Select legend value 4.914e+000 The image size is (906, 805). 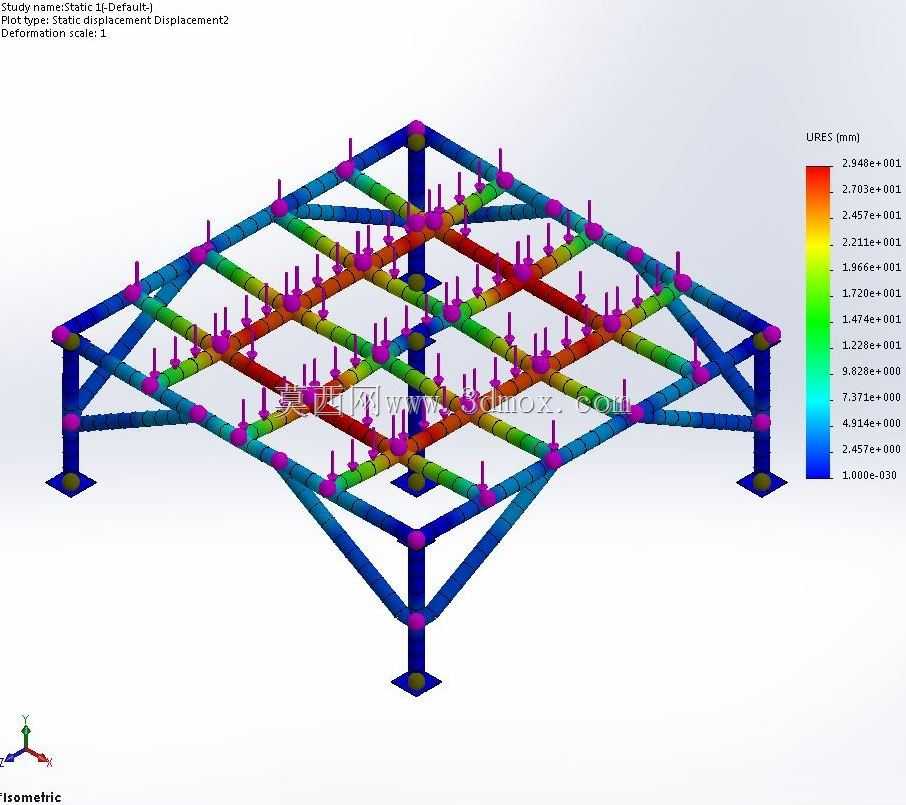click(871, 423)
